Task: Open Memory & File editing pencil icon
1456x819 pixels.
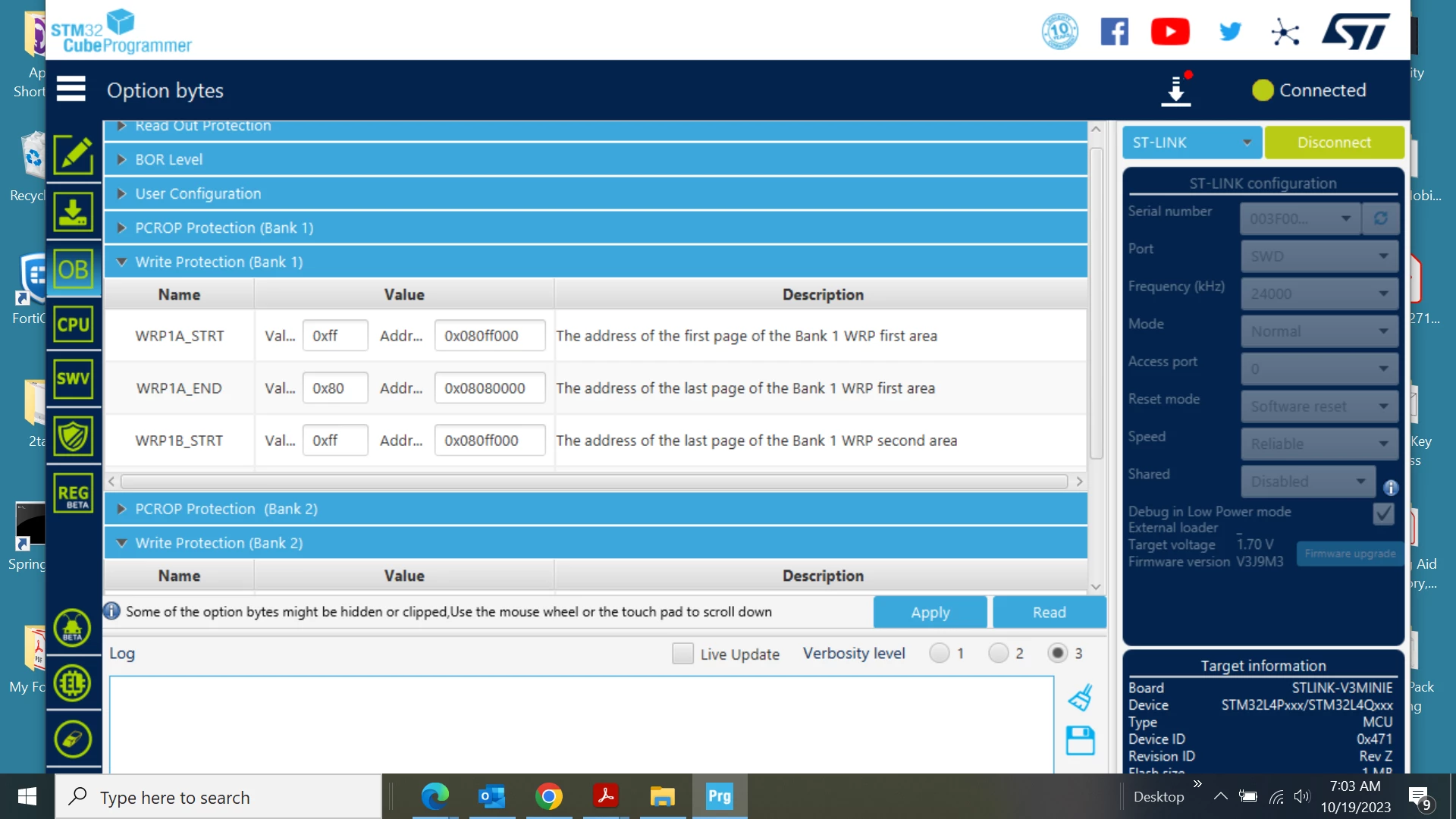Action: (74, 155)
